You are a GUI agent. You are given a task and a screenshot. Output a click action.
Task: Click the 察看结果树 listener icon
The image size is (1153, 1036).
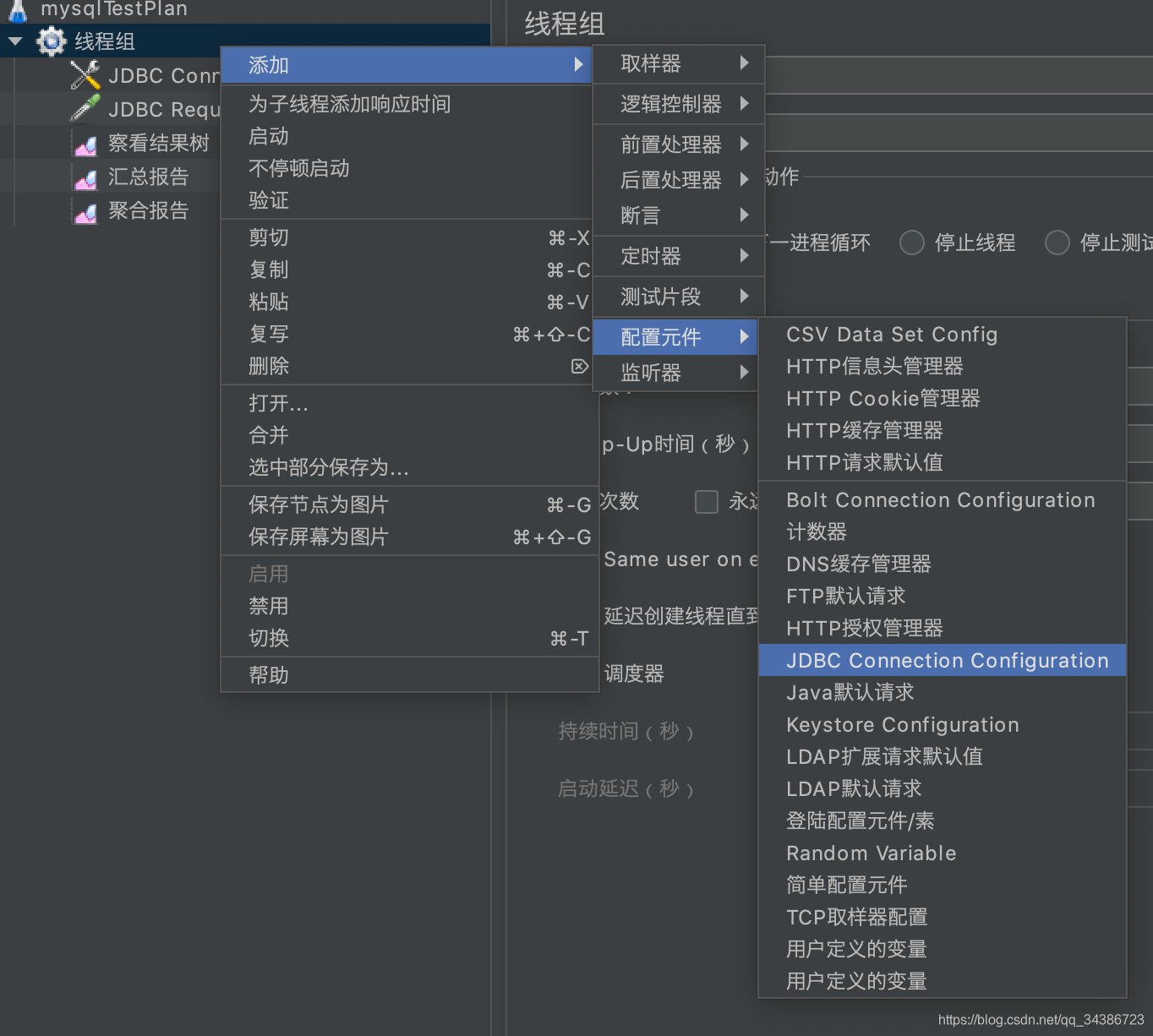click(85, 144)
